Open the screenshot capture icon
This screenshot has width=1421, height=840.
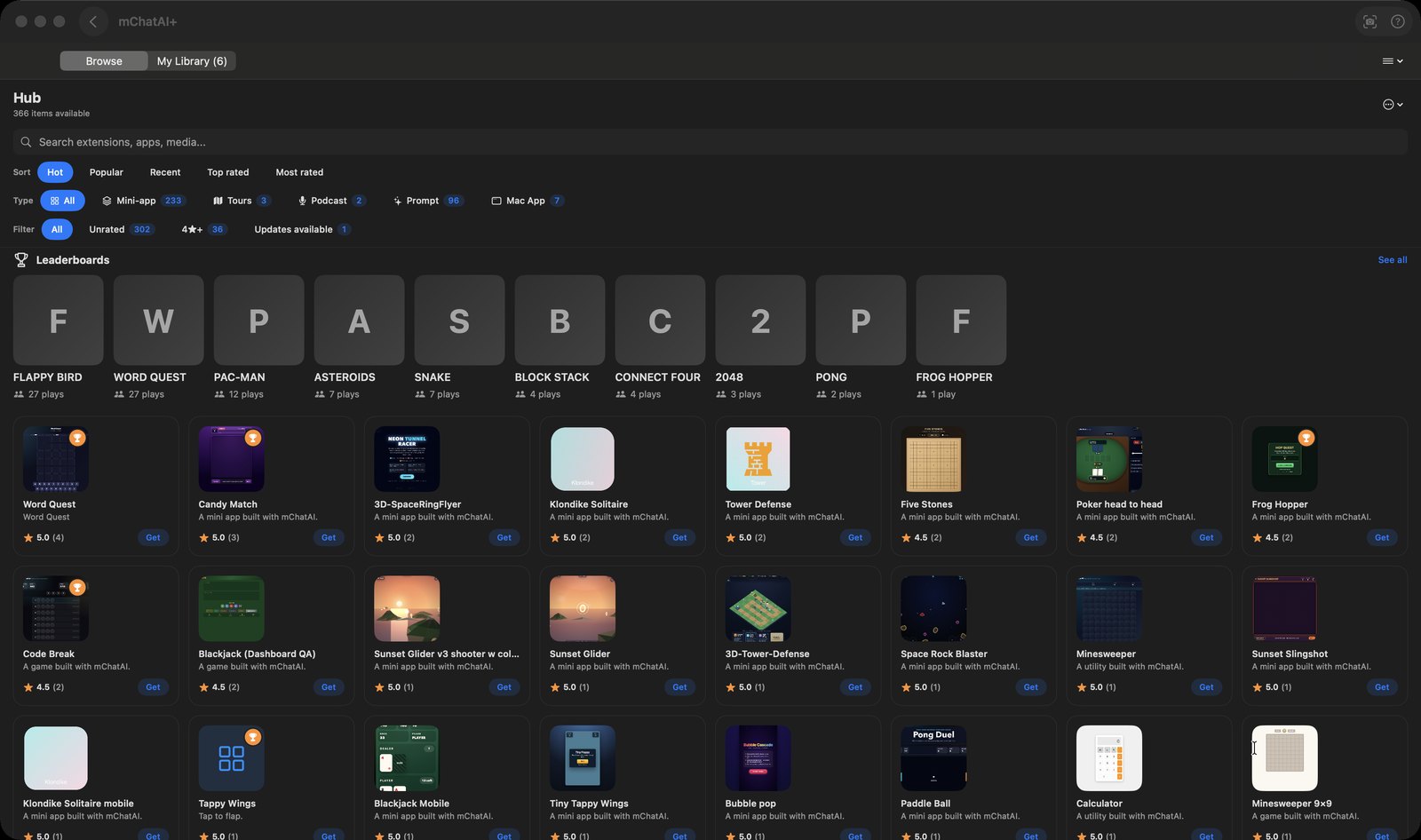(1369, 21)
